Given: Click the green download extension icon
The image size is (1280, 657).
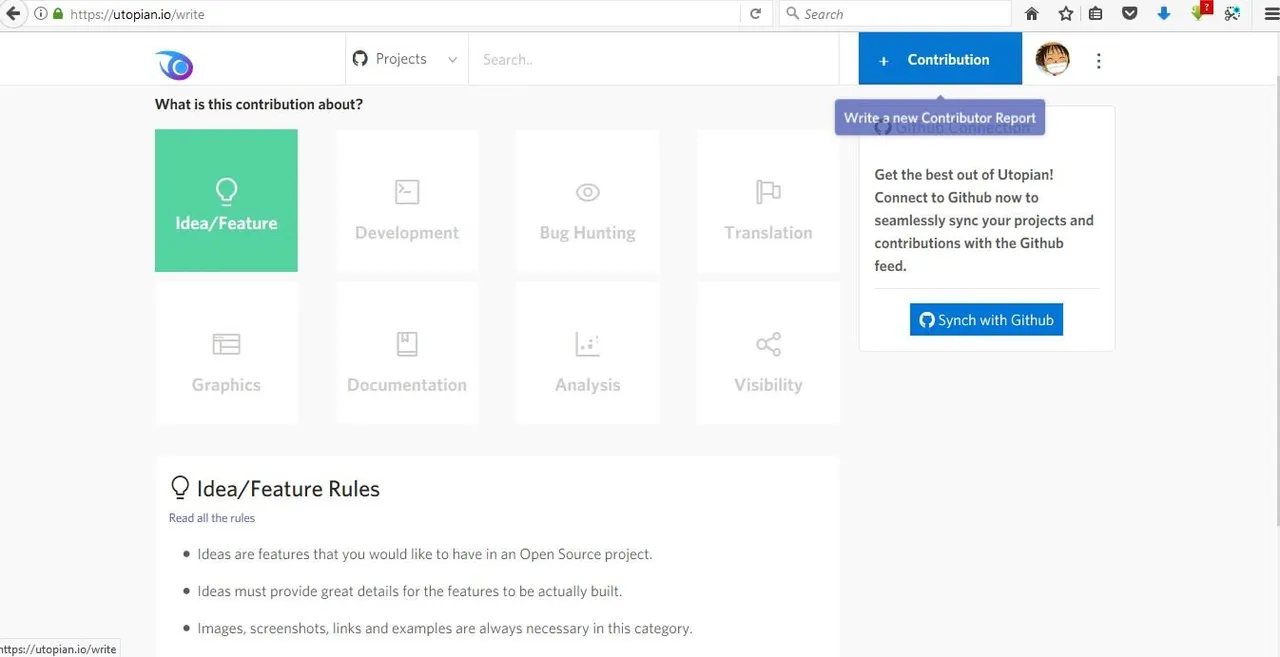Looking at the screenshot, I should tap(1201, 13).
